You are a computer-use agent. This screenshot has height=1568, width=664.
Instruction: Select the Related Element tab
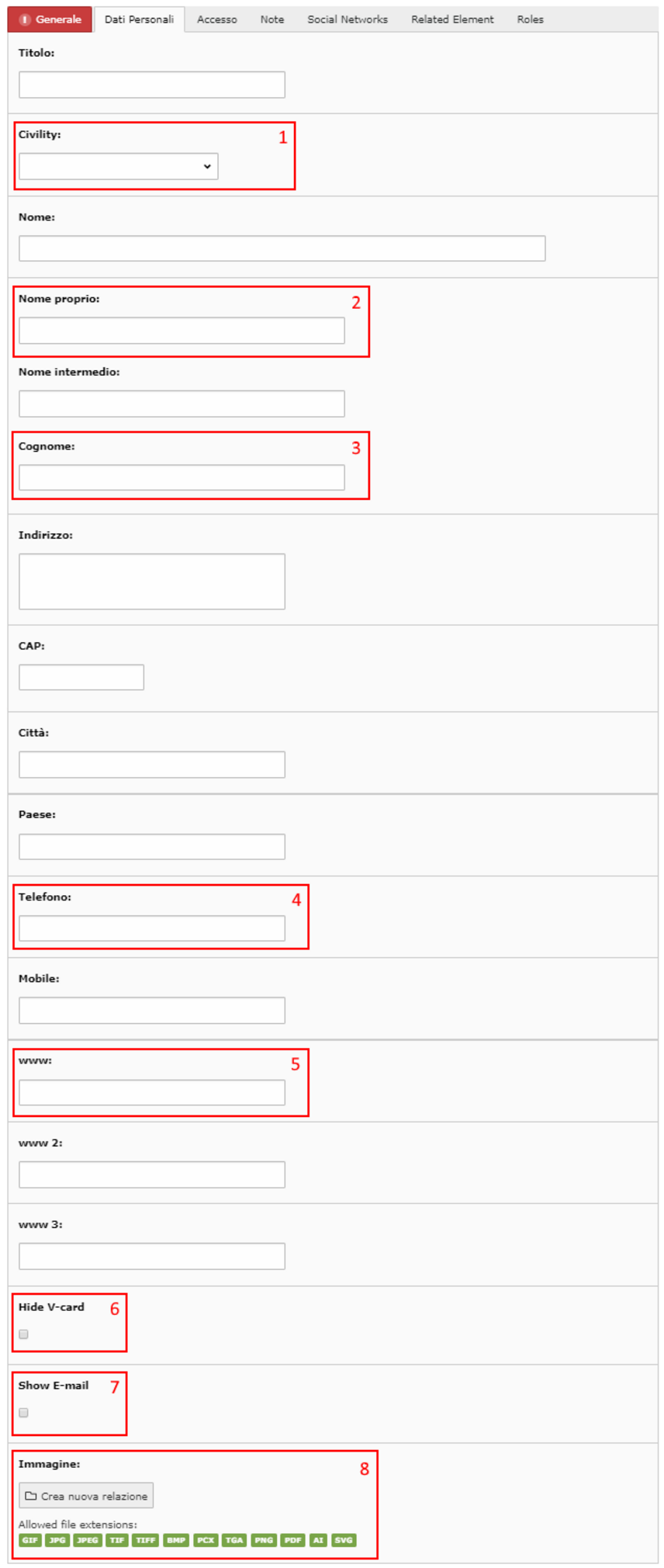click(452, 19)
